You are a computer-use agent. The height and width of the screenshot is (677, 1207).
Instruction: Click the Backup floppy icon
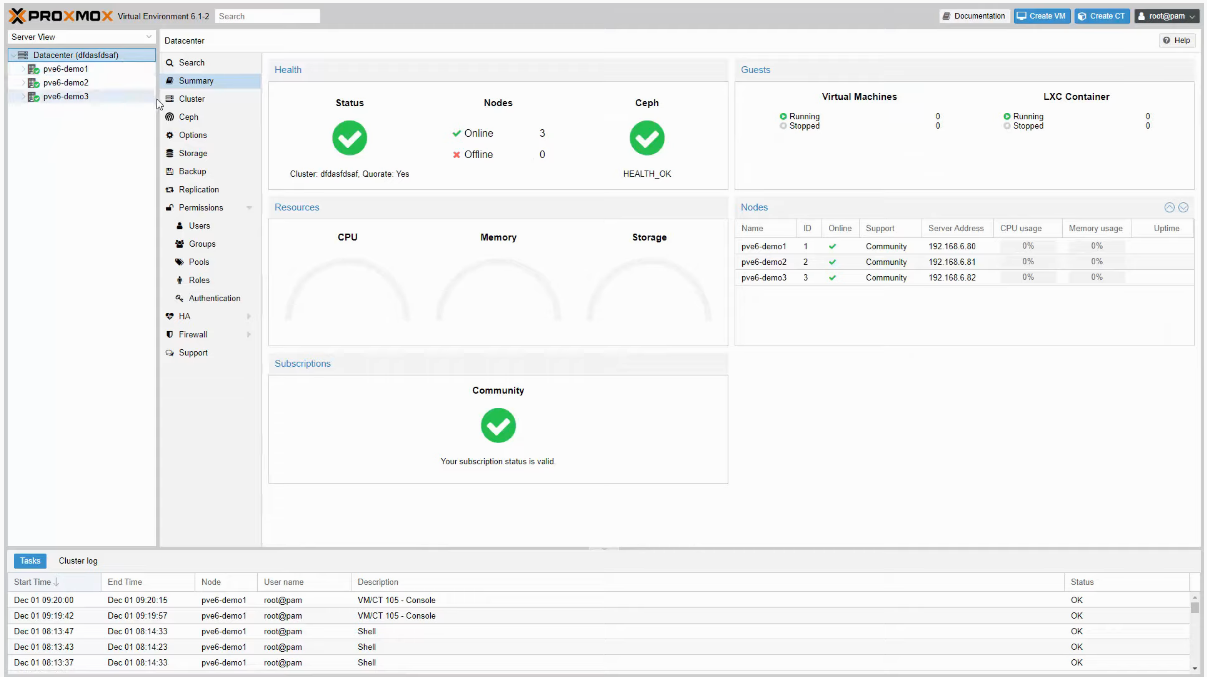pos(170,171)
